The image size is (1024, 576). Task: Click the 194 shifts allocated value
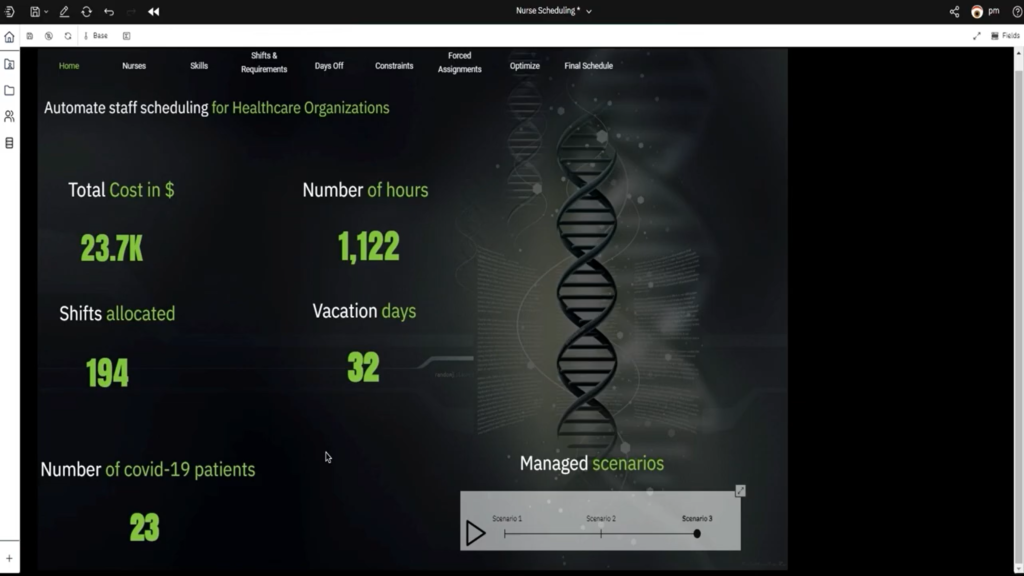(x=107, y=373)
